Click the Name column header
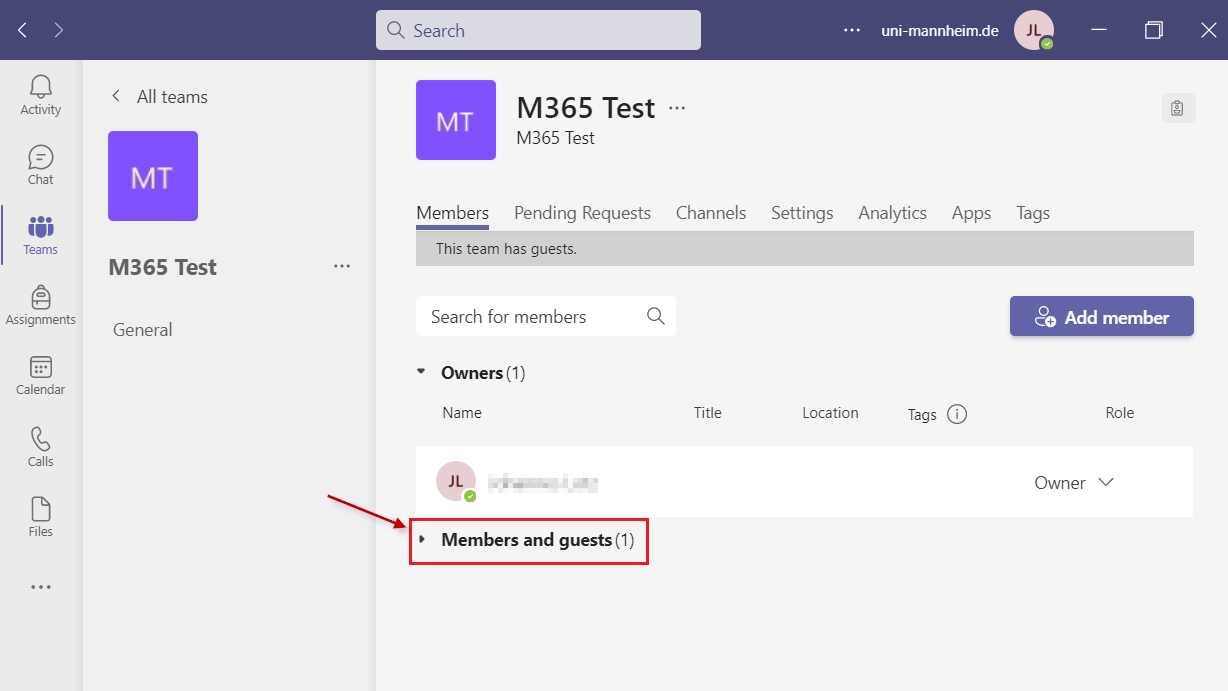1228x691 pixels. [462, 413]
